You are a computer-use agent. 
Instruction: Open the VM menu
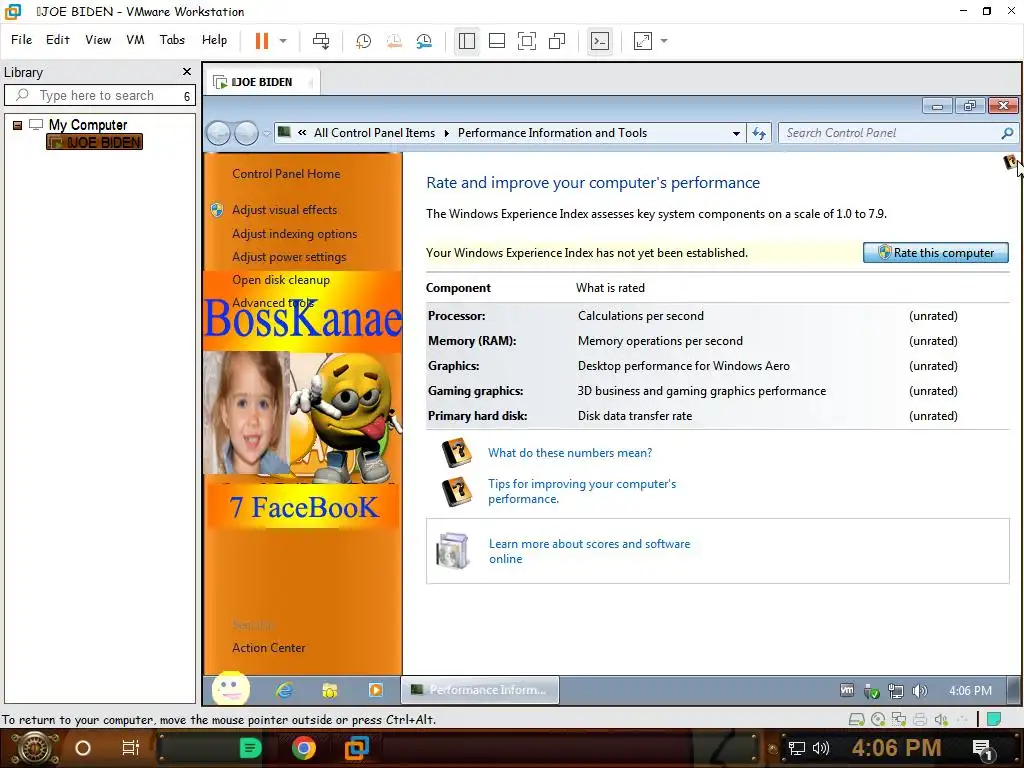pos(135,40)
